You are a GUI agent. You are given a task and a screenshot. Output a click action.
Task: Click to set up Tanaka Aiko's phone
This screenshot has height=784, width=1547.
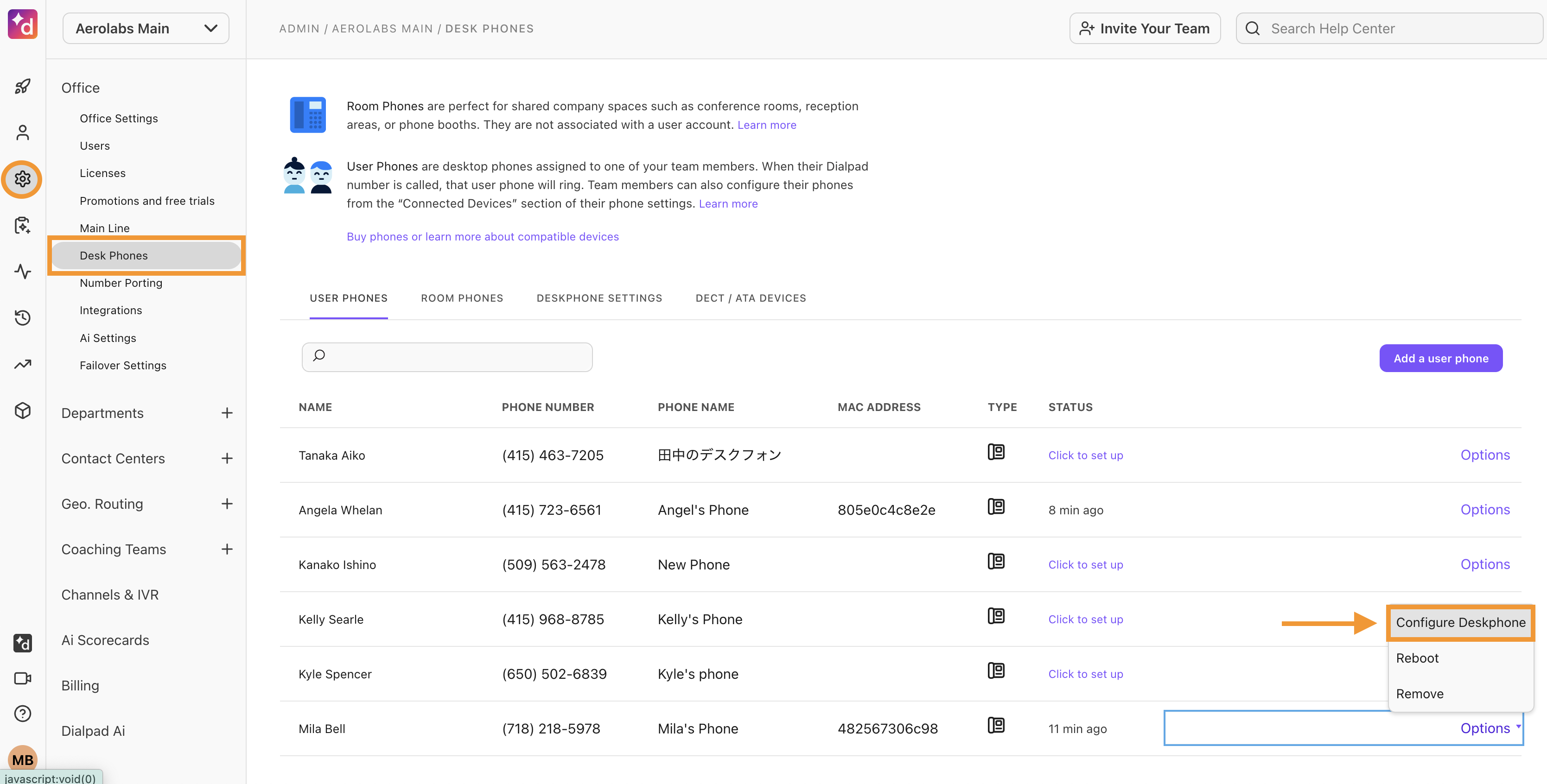(1085, 455)
